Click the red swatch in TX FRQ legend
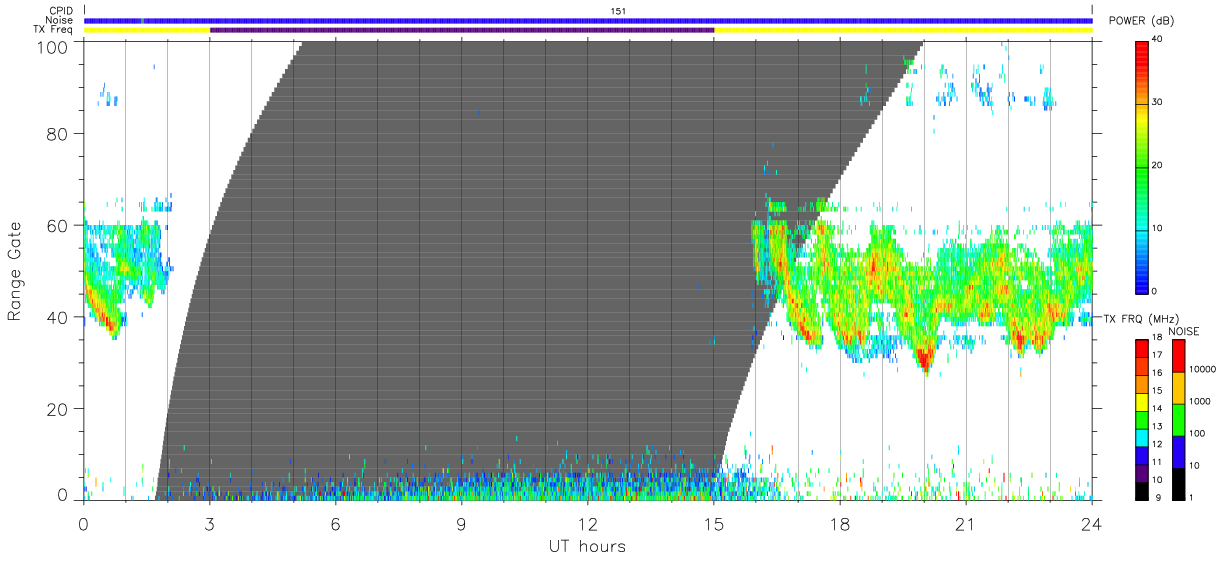 1142,348
